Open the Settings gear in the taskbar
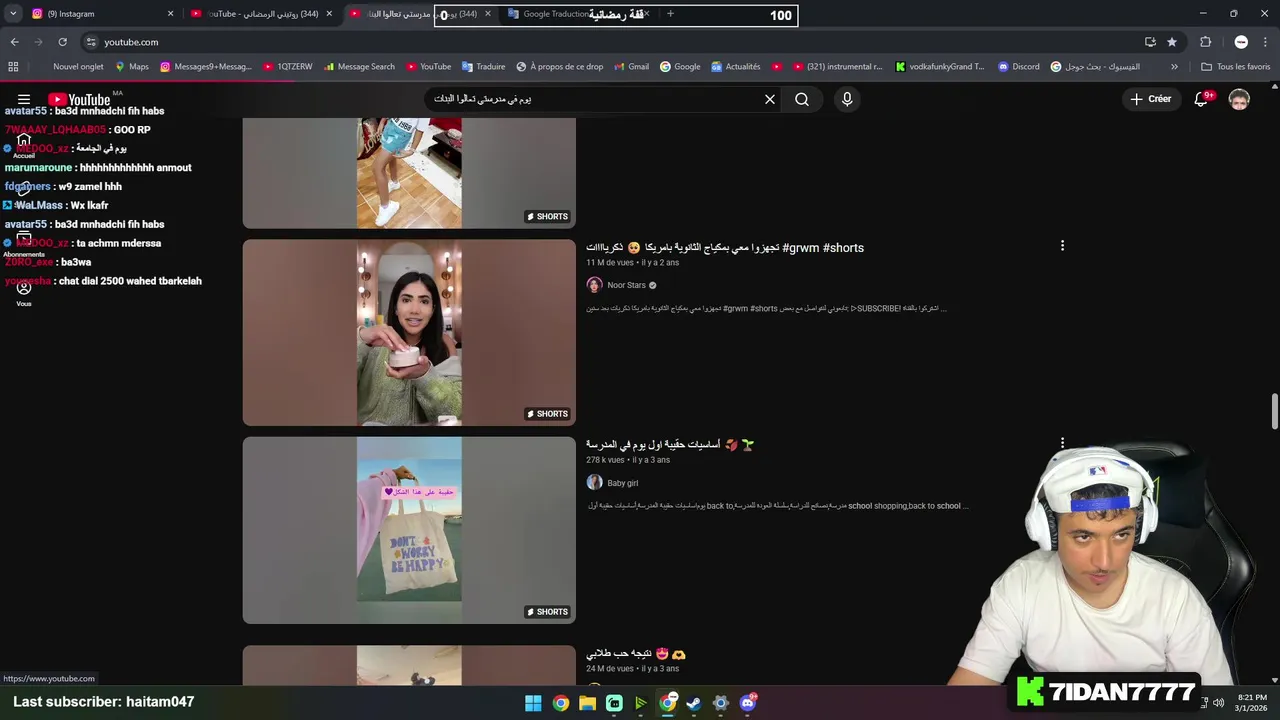This screenshot has width=1280, height=720. pos(720,703)
